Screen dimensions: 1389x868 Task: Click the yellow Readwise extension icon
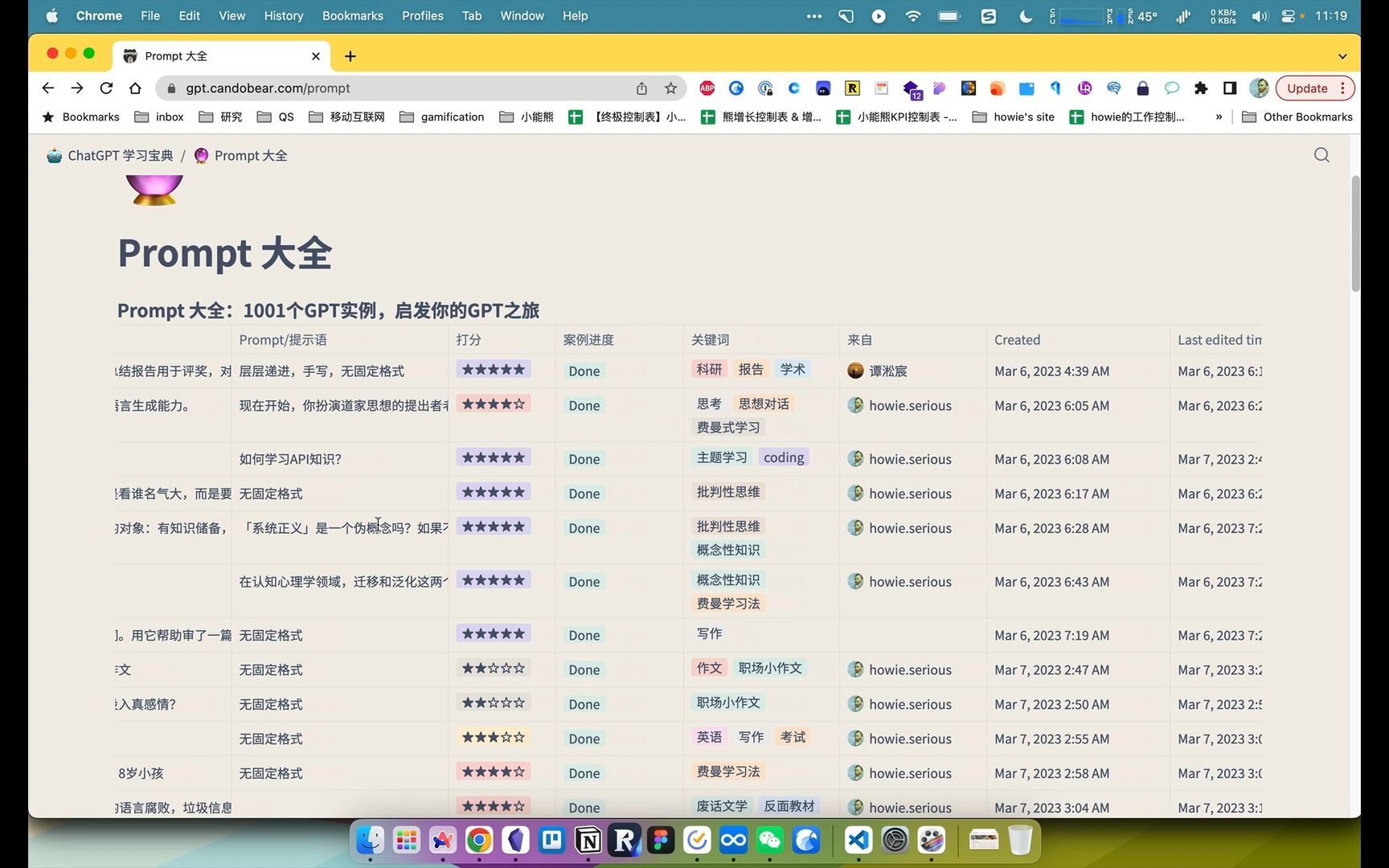[x=852, y=88]
